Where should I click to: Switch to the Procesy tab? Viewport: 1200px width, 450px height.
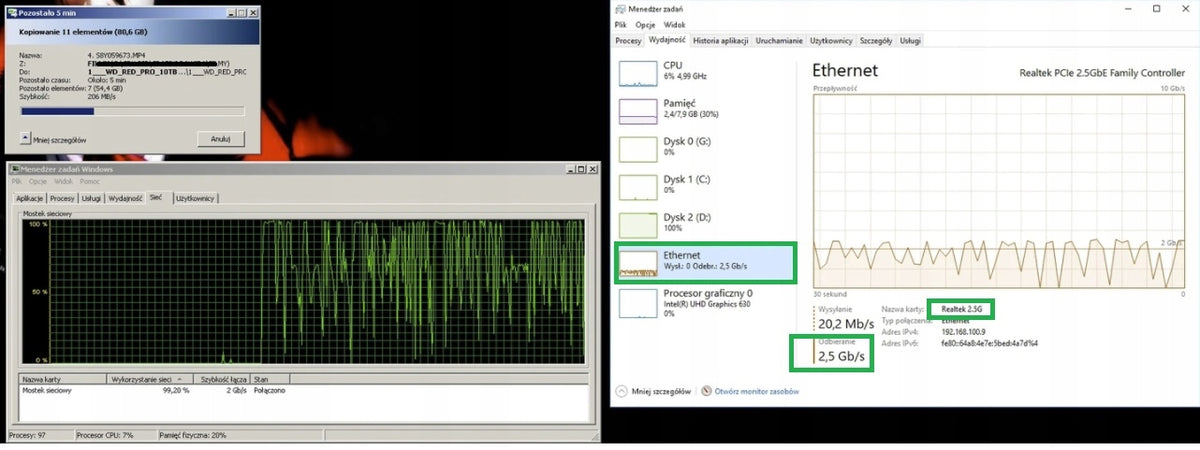click(x=628, y=41)
